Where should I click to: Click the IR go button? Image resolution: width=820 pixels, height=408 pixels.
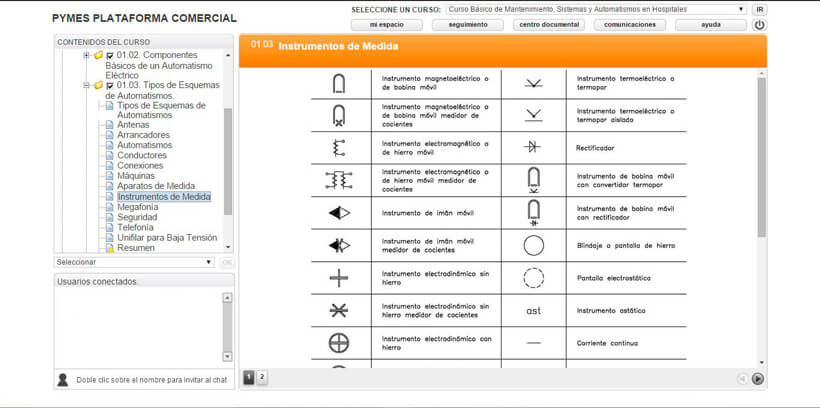click(759, 9)
